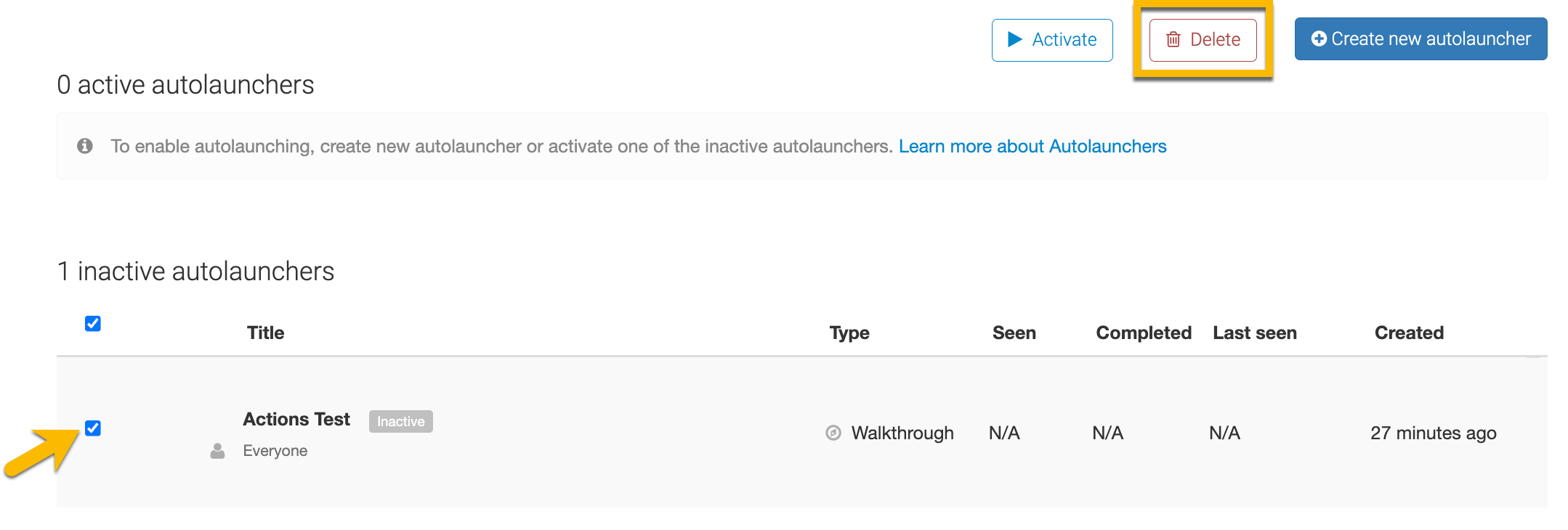Click the person icon next to Everyone
The height and width of the screenshot is (530, 1568).
click(x=217, y=451)
